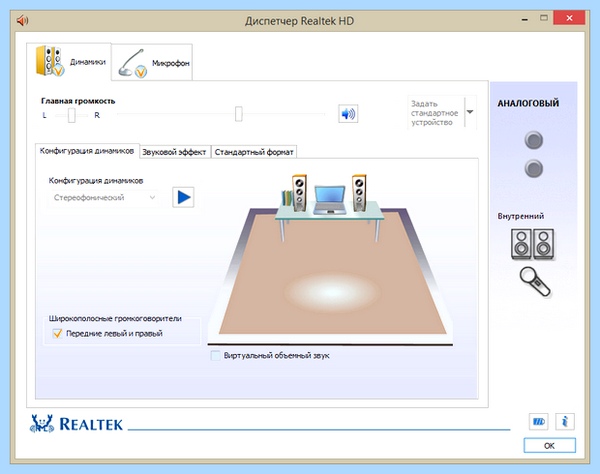The image size is (600, 474).
Task: Adjust the L-R balance slider handle
Action: click(x=72, y=115)
